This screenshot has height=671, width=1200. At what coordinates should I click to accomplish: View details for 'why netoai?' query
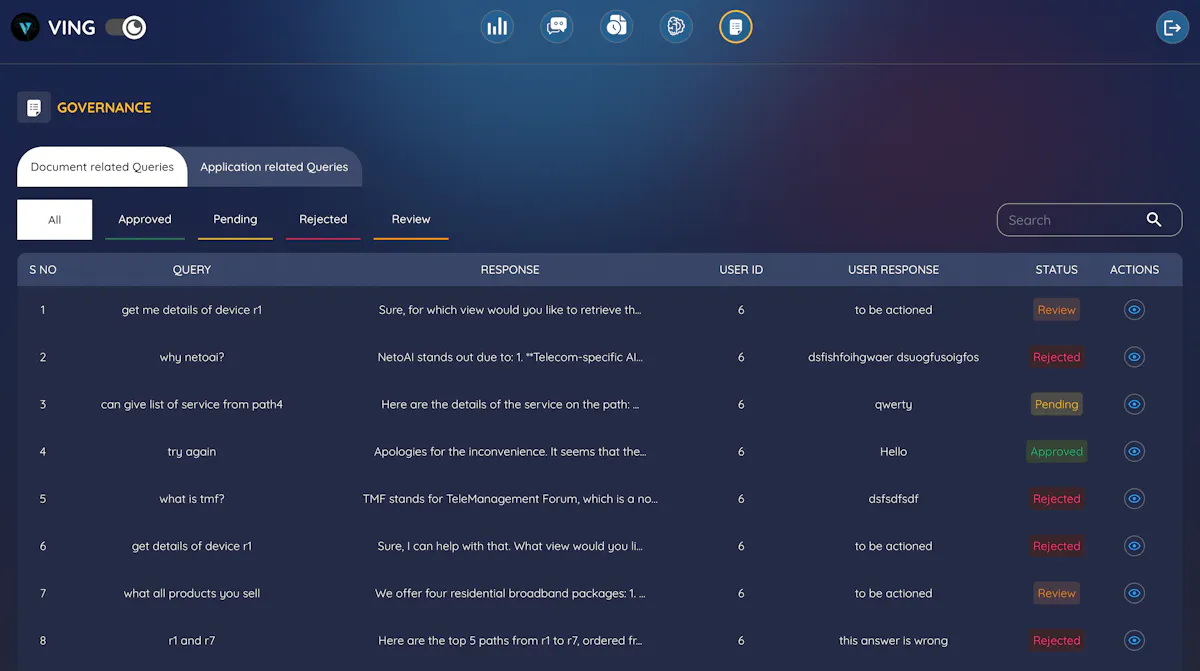1134,357
